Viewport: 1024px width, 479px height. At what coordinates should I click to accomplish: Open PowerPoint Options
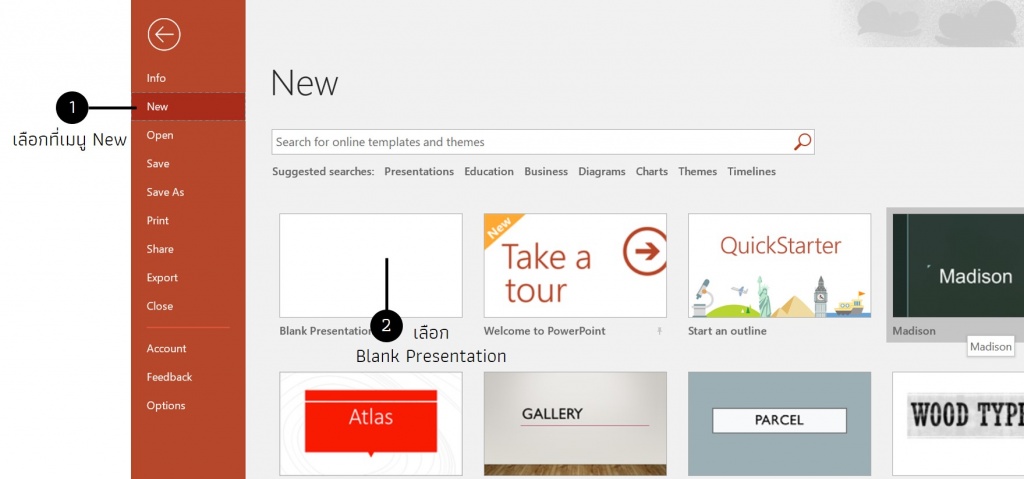pos(165,406)
